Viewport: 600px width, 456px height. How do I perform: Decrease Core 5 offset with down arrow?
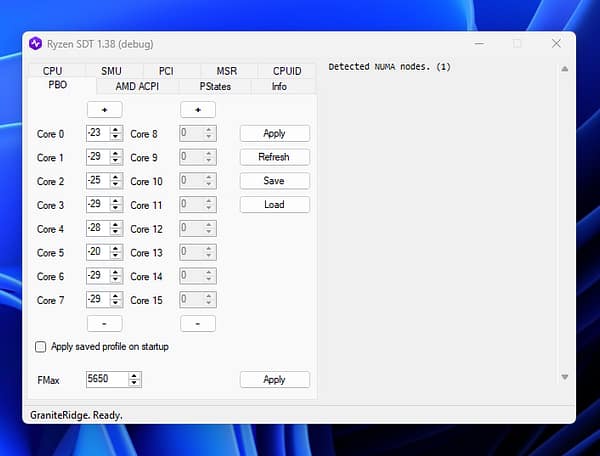pyautogui.click(x=116, y=256)
